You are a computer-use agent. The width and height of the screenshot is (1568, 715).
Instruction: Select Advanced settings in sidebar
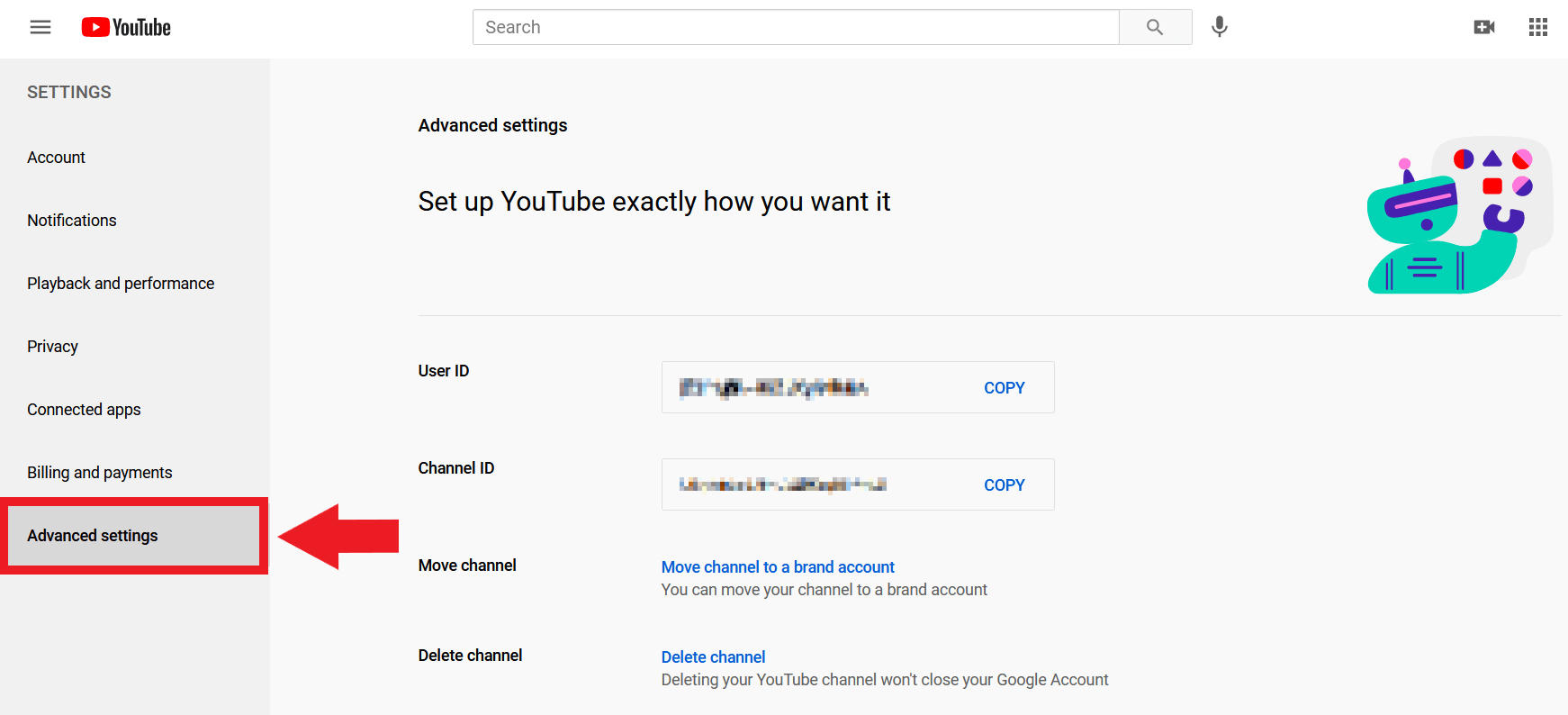click(93, 536)
